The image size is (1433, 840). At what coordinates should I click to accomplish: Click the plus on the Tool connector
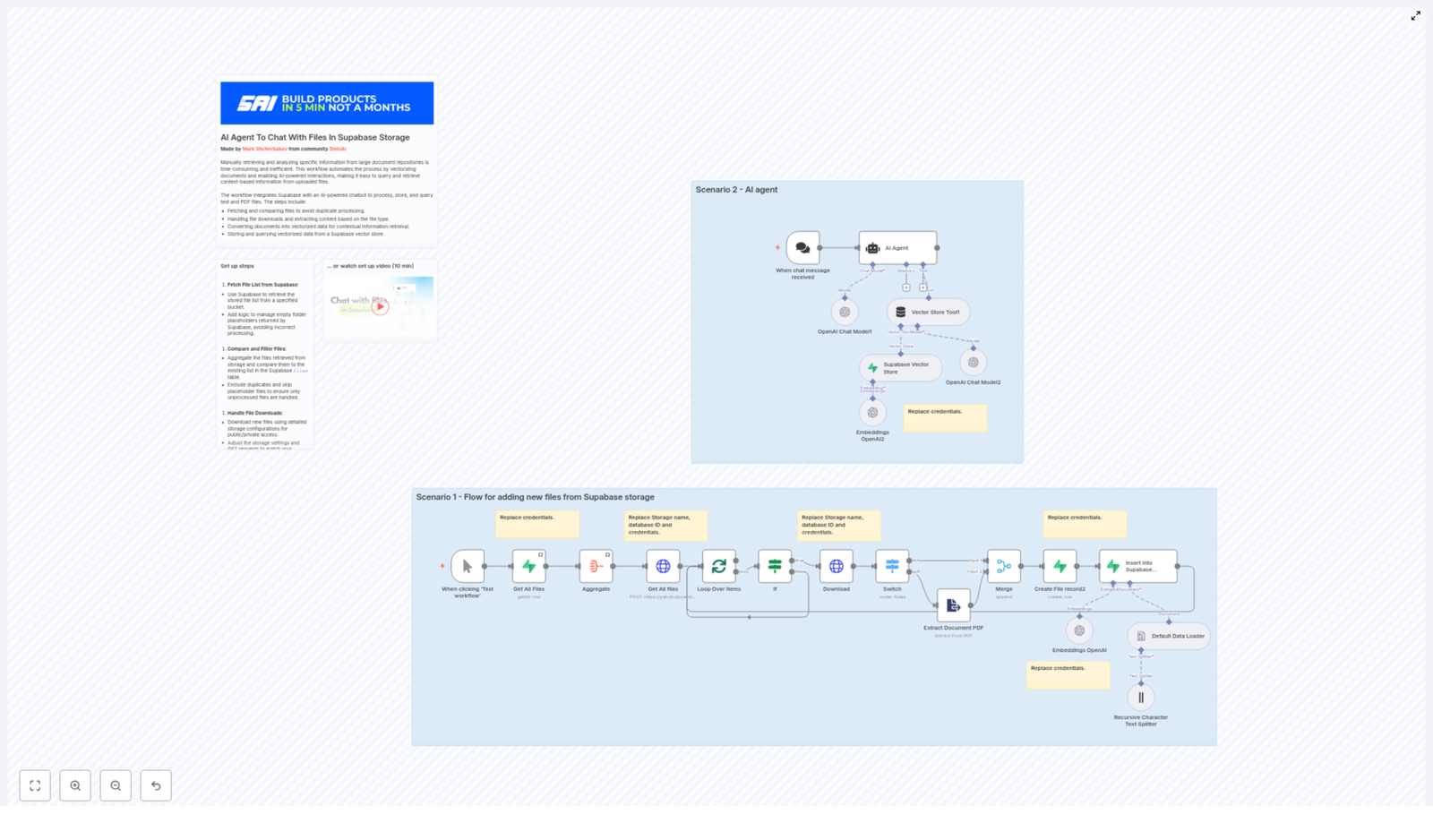(x=922, y=287)
